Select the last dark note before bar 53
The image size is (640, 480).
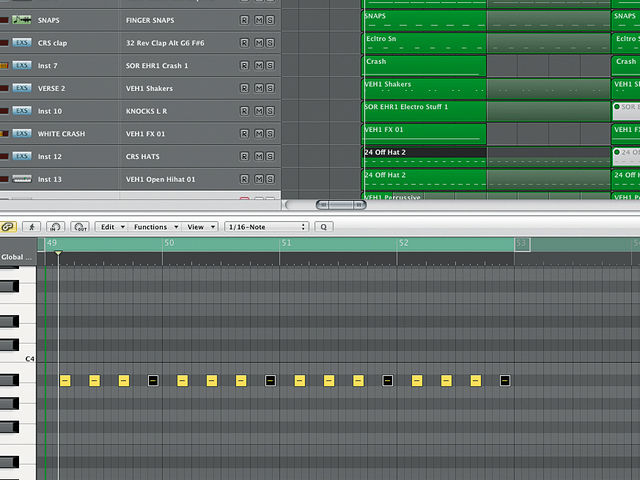click(x=505, y=381)
